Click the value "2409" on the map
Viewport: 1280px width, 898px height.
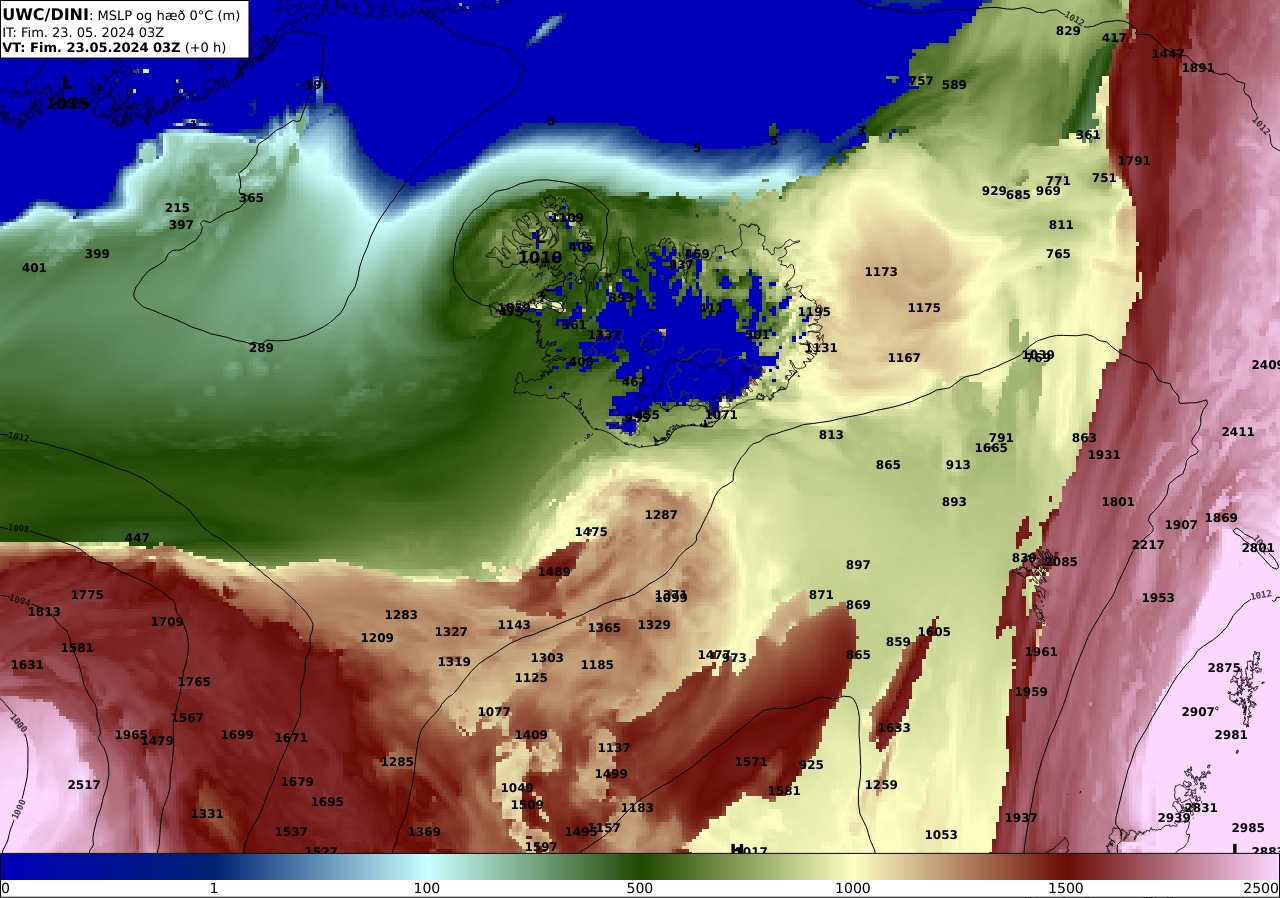click(x=1266, y=365)
